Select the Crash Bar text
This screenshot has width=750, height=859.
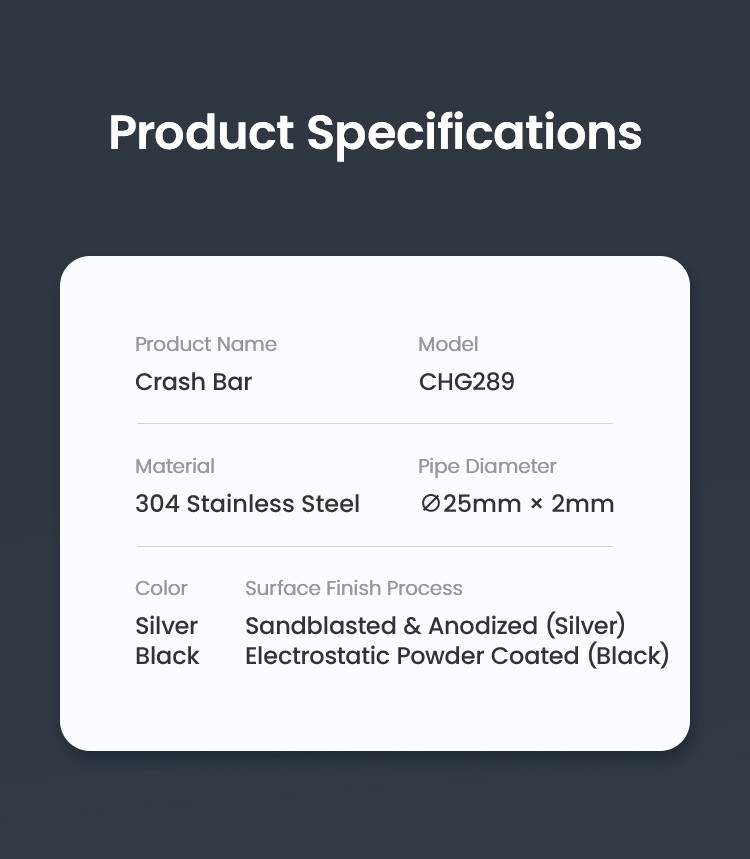(193, 382)
